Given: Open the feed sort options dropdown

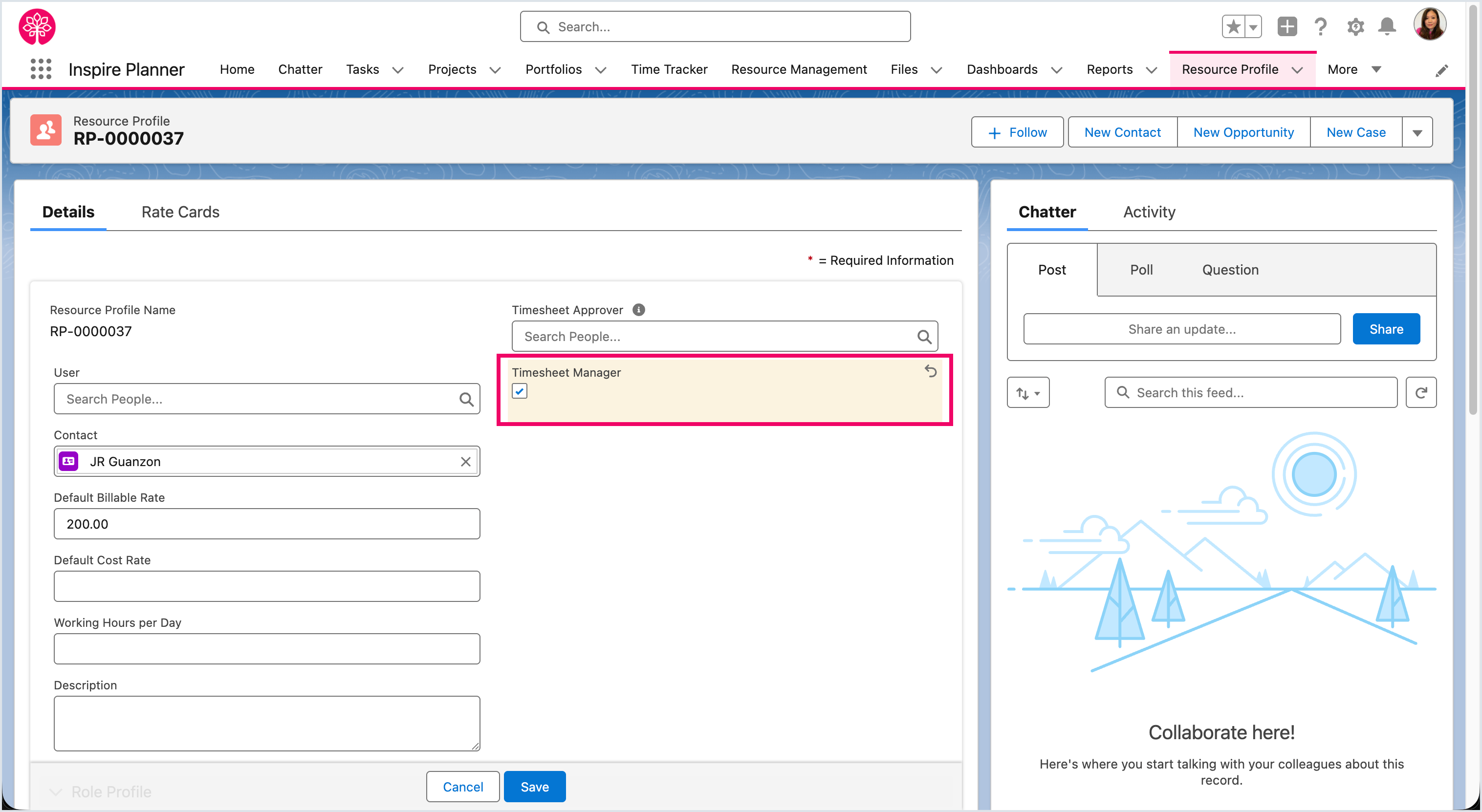Looking at the screenshot, I should pyautogui.click(x=1027, y=393).
